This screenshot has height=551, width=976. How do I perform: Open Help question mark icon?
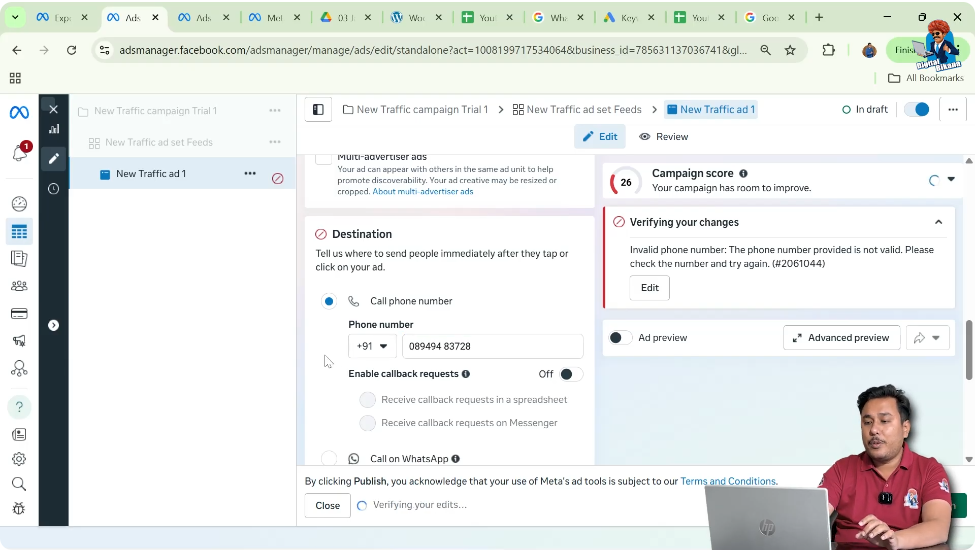point(19,407)
